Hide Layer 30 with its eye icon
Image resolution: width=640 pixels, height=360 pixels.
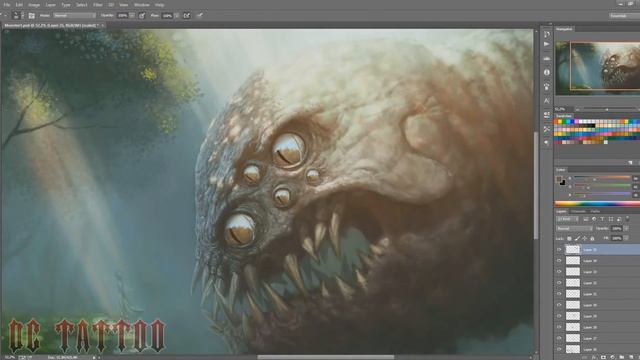(x=559, y=305)
